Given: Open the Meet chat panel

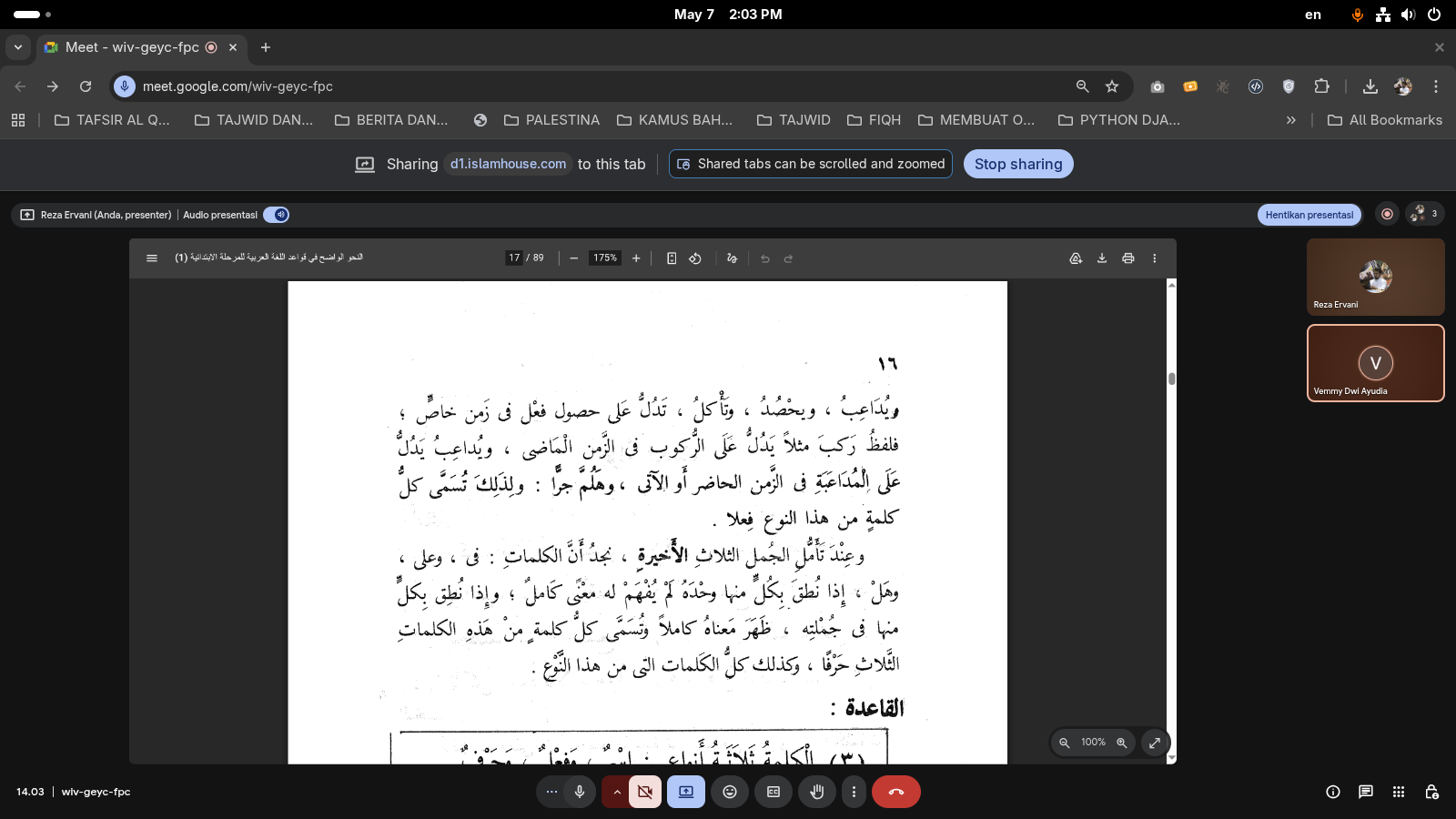Looking at the screenshot, I should [1366, 792].
